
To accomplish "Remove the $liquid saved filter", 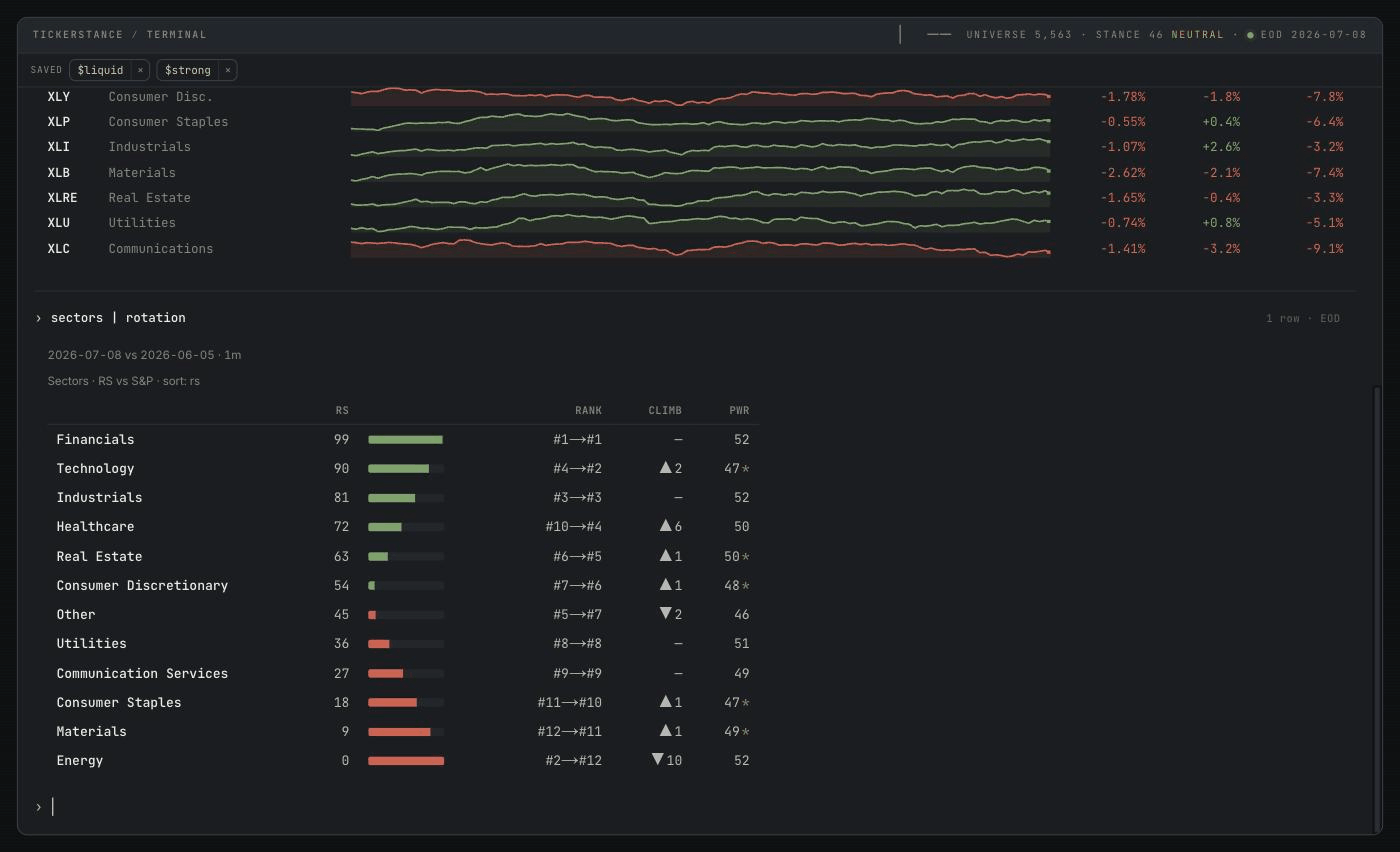I will point(140,70).
